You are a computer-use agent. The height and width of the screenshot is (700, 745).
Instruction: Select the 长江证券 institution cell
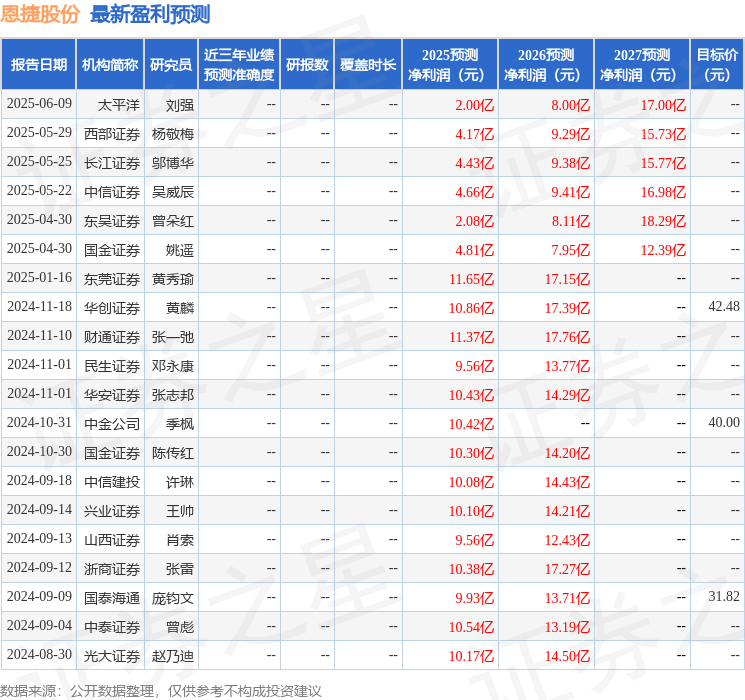tap(112, 163)
